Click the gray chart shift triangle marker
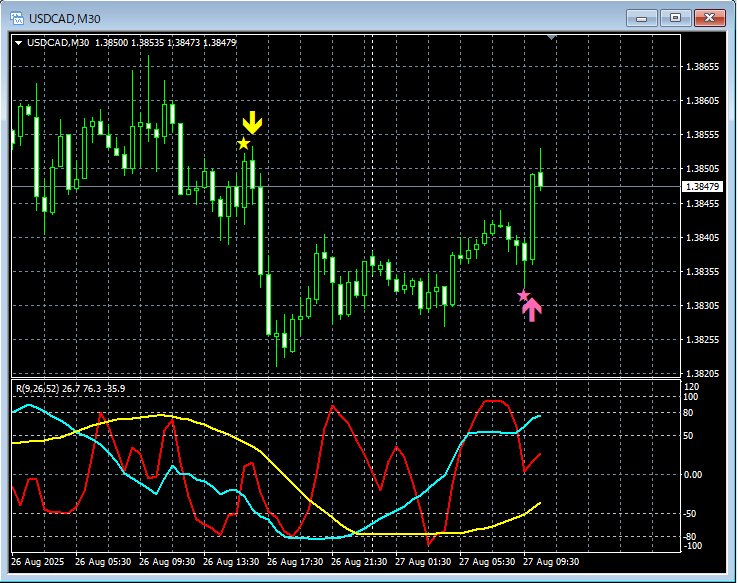Screen dimensions: 738x583 (552, 37)
